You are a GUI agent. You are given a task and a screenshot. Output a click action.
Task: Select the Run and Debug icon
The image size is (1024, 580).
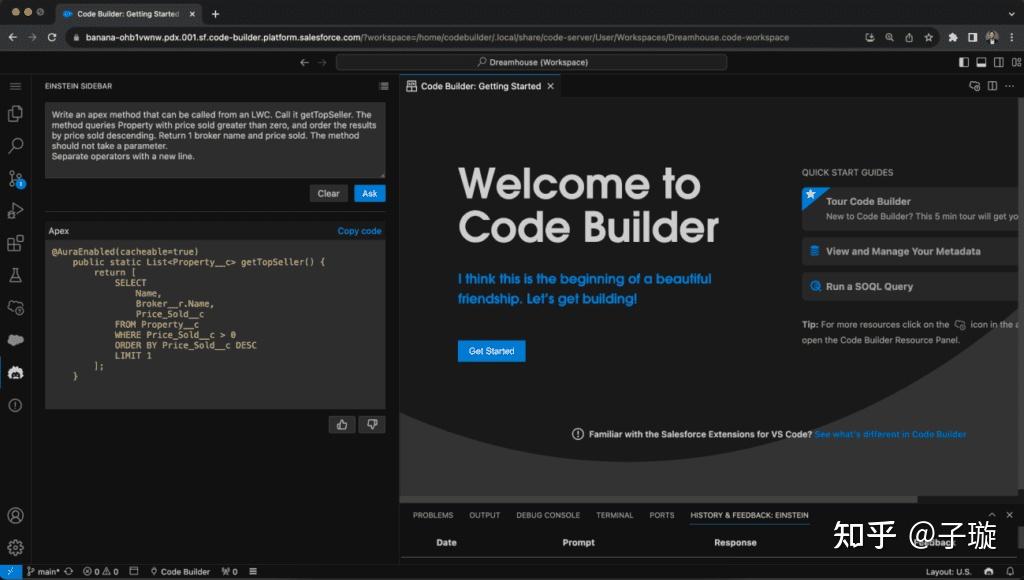[14, 210]
